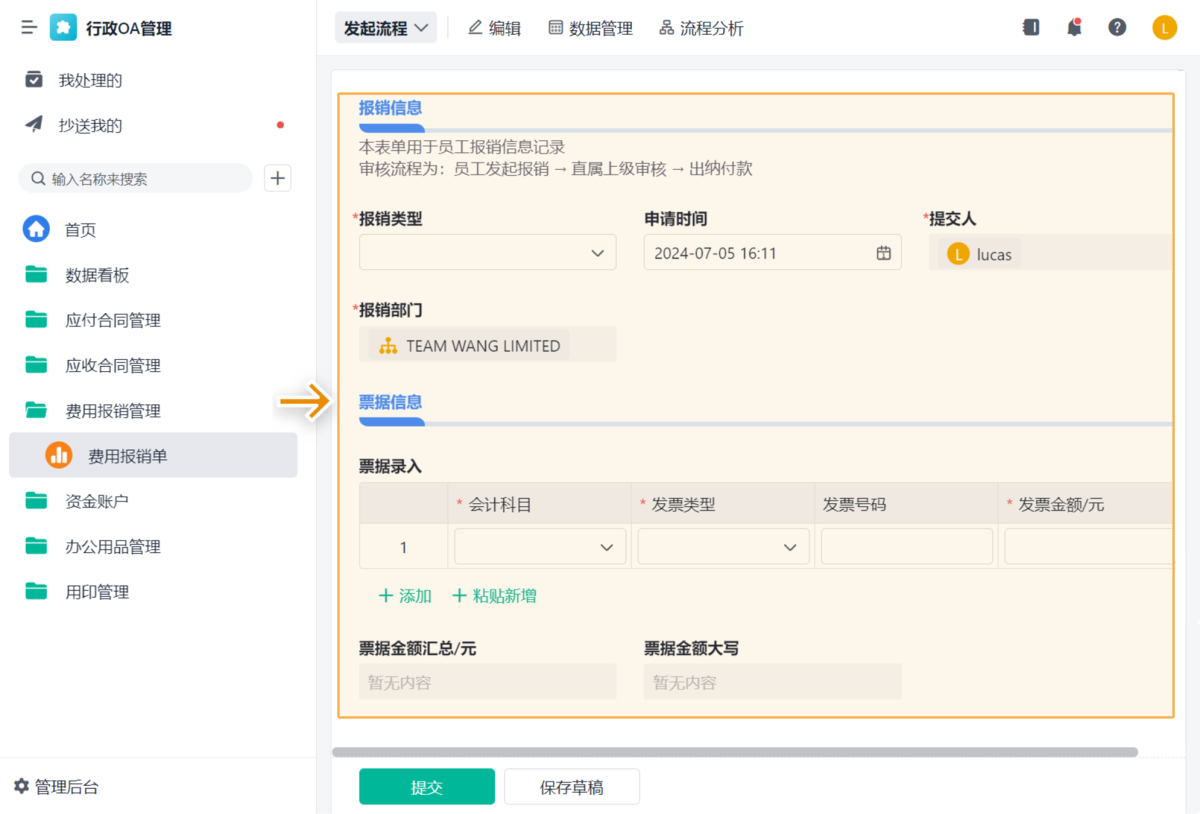Expand the 报销类型 dropdown
This screenshot has width=1200, height=814.
(x=487, y=253)
